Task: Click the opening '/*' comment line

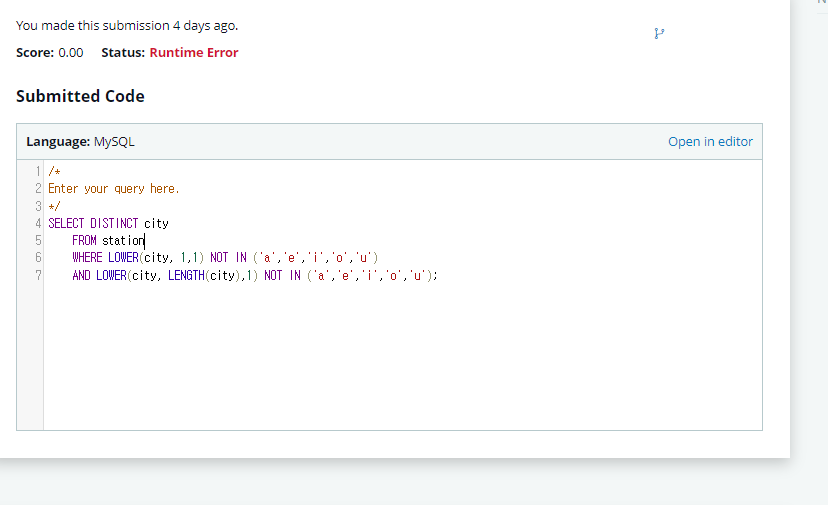Action: pos(54,171)
